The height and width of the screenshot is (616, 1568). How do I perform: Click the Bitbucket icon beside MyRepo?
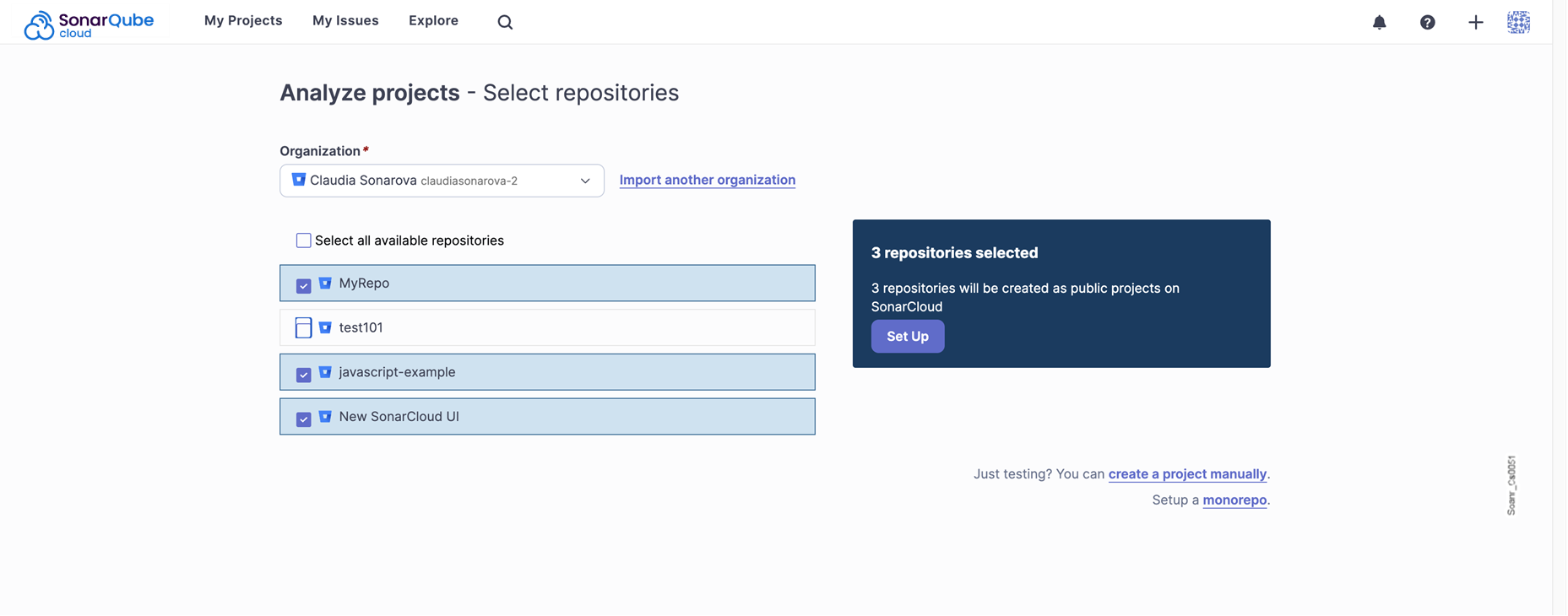point(325,284)
